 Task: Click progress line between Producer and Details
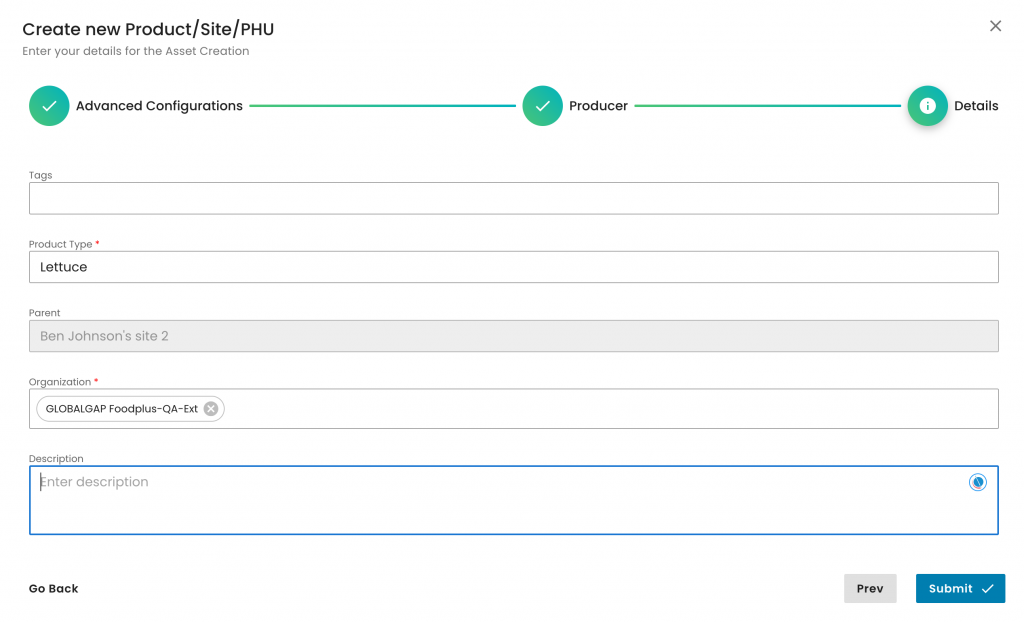tap(767, 106)
